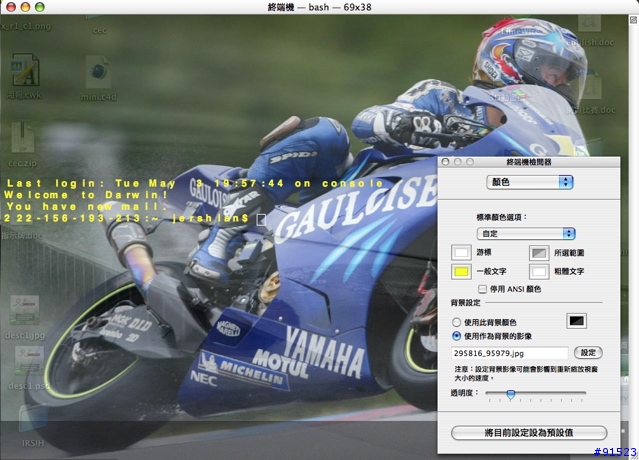Click the desc1.psd desktop file icon
This screenshot has width=639, height=460.
pyautogui.click(x=29, y=361)
